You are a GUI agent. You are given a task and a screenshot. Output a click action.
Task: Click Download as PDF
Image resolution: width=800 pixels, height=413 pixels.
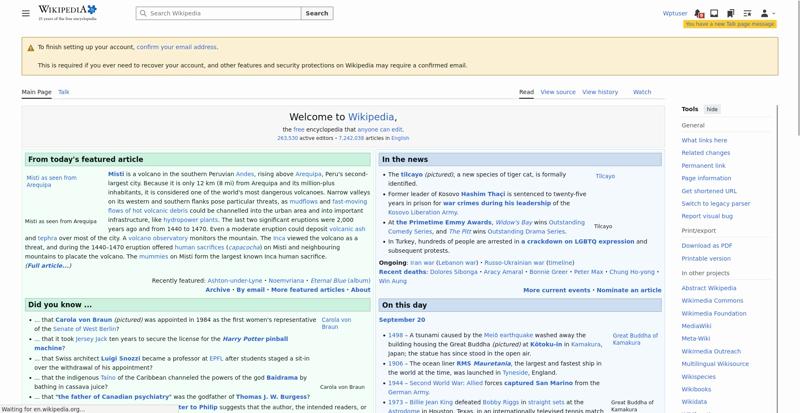pyautogui.click(x=707, y=246)
